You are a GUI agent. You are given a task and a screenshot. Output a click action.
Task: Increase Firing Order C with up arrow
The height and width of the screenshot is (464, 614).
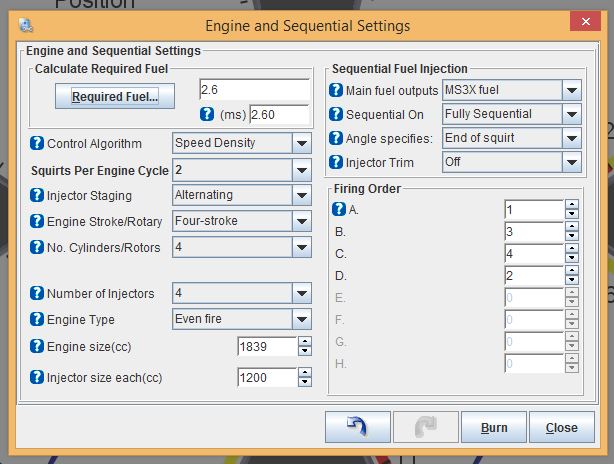click(572, 249)
